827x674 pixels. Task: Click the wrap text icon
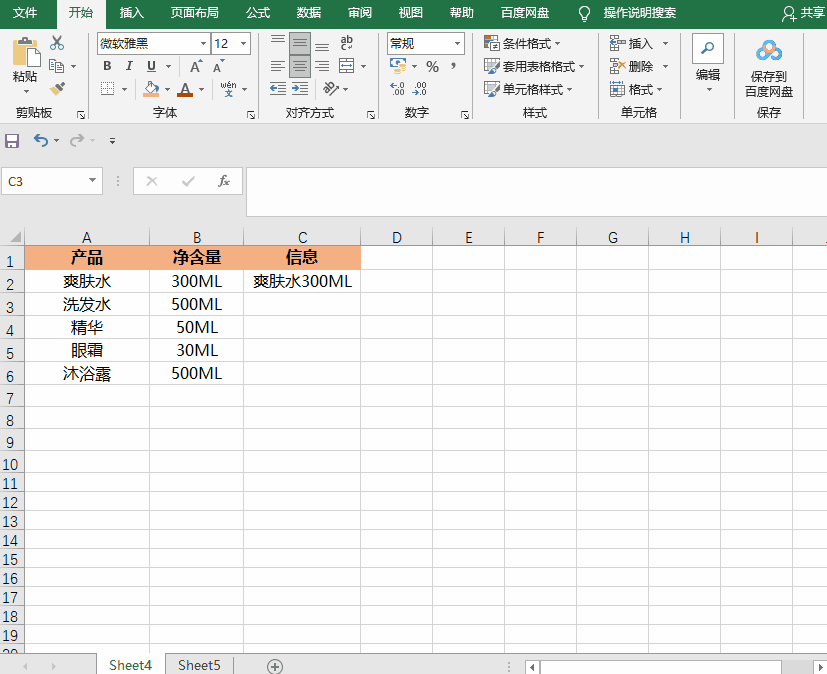coord(347,43)
